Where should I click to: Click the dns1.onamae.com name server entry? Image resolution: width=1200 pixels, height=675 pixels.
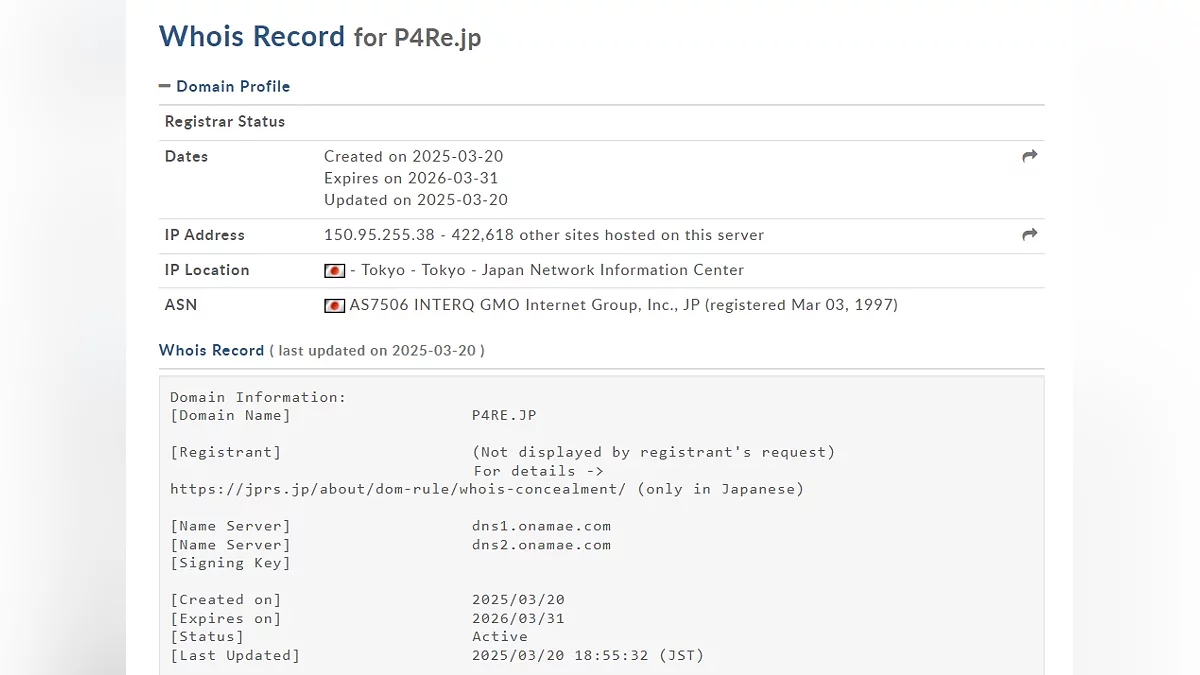[541, 526]
